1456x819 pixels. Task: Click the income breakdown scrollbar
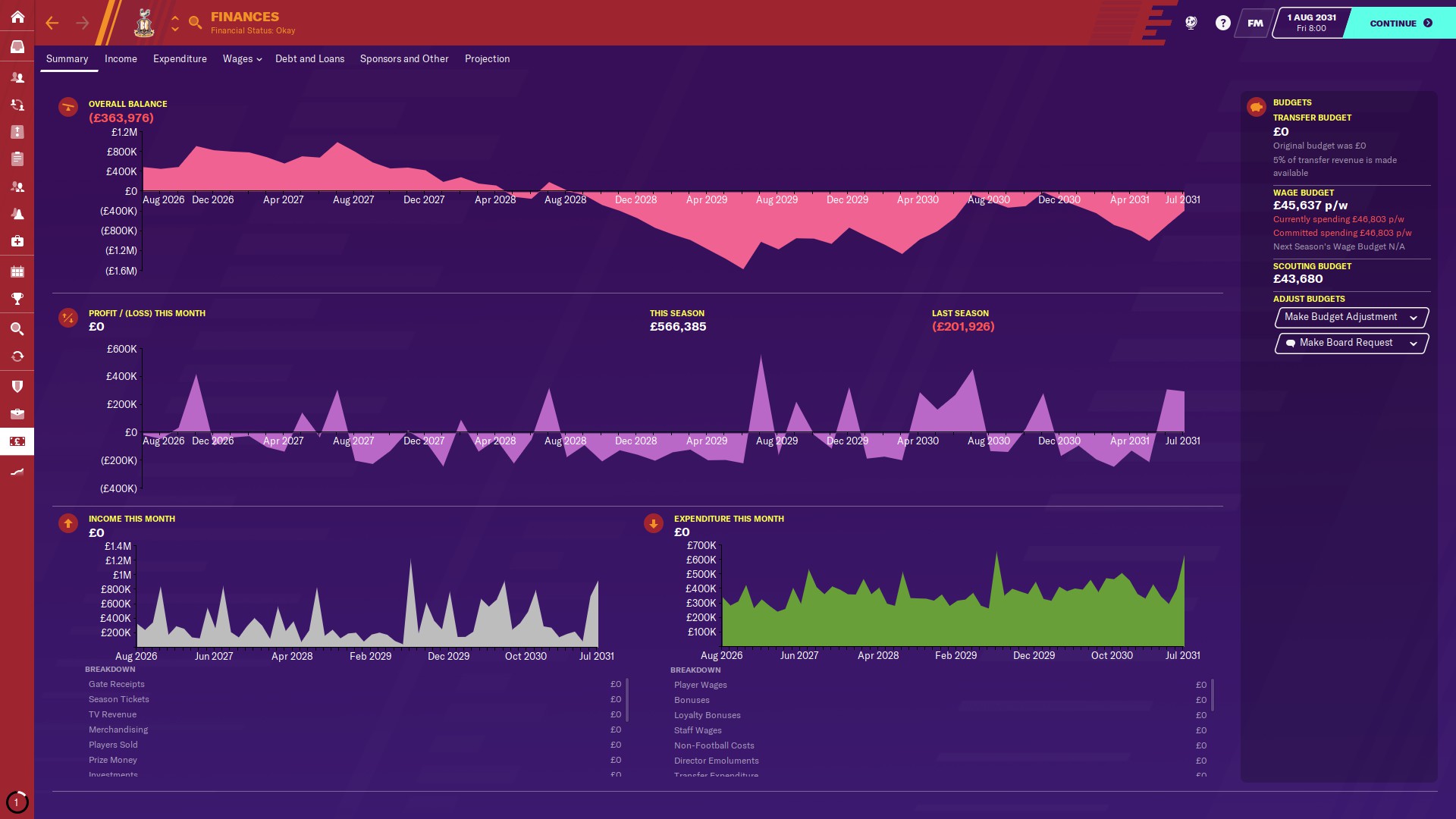(x=627, y=700)
